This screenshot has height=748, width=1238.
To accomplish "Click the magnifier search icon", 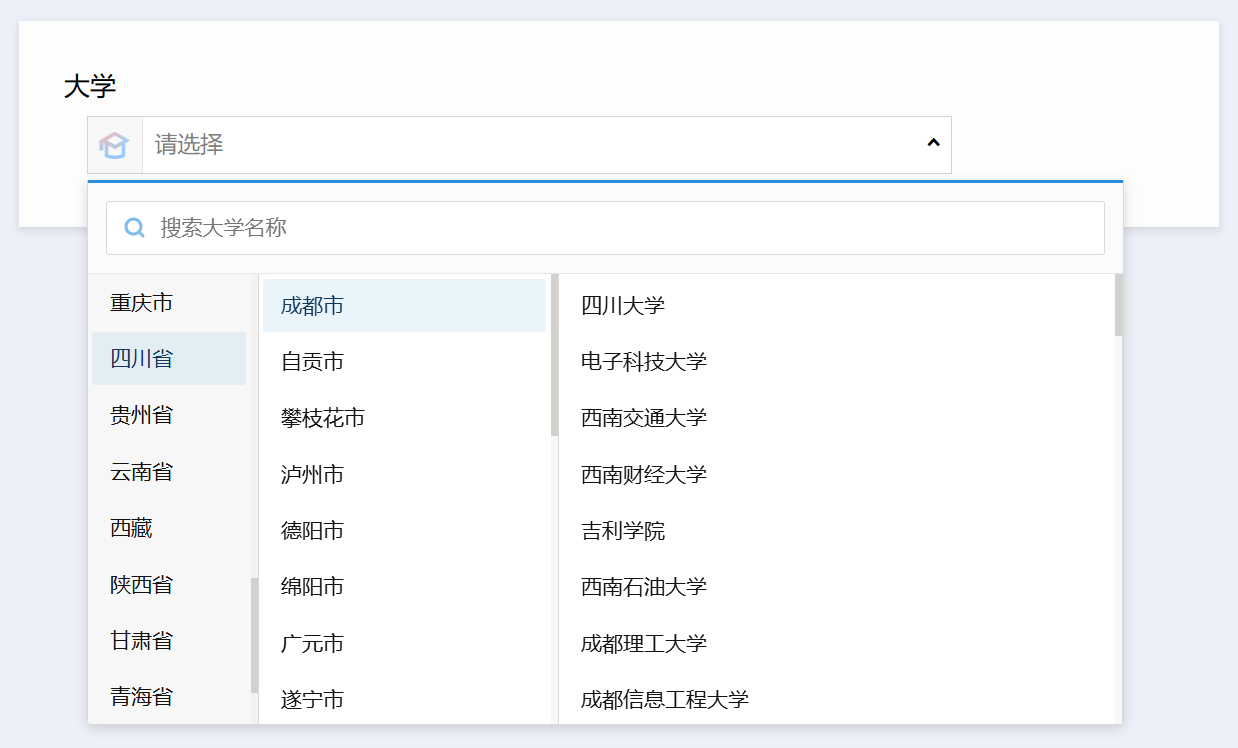I will (x=134, y=228).
